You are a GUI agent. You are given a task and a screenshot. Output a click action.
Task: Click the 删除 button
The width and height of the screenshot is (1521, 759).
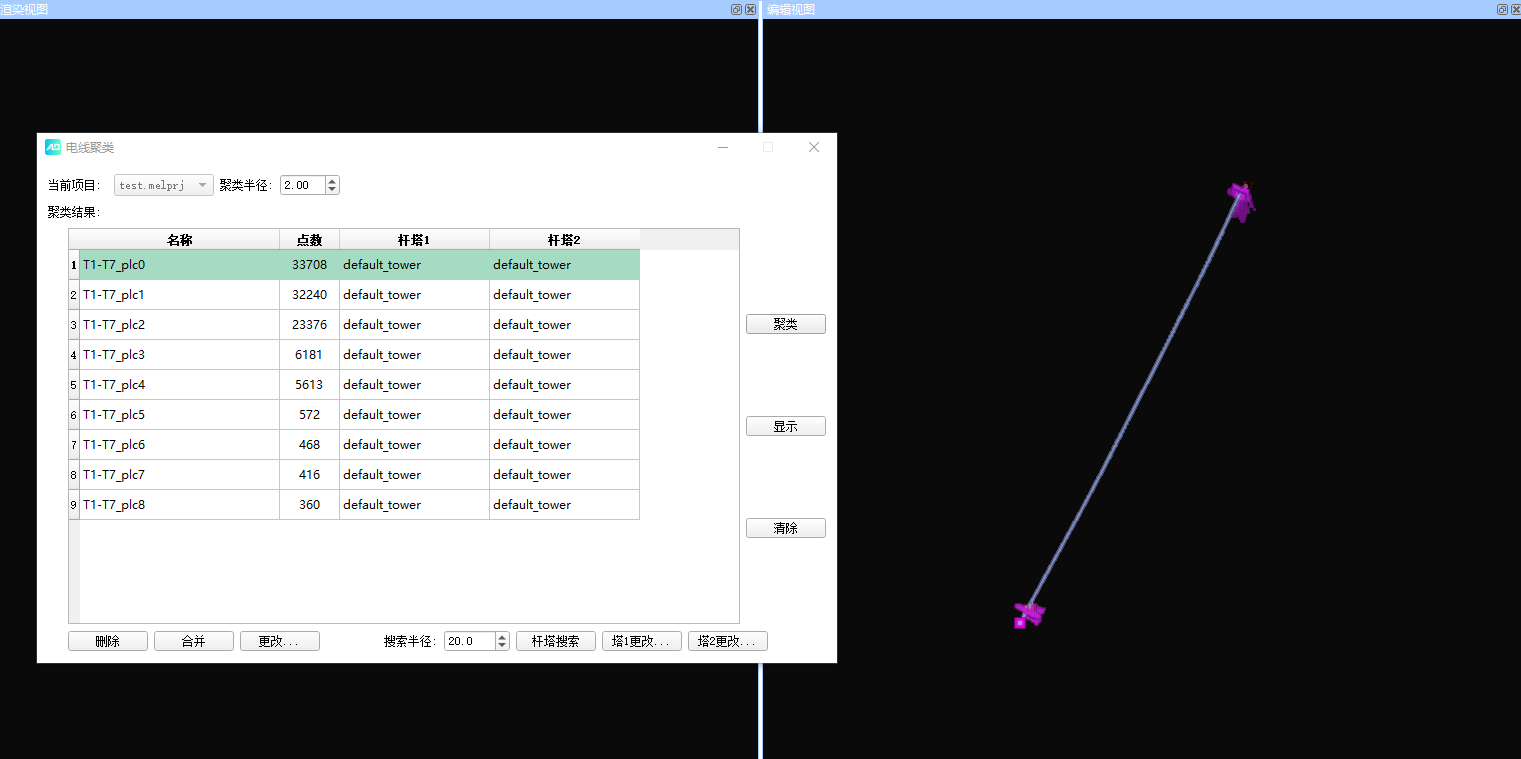108,641
